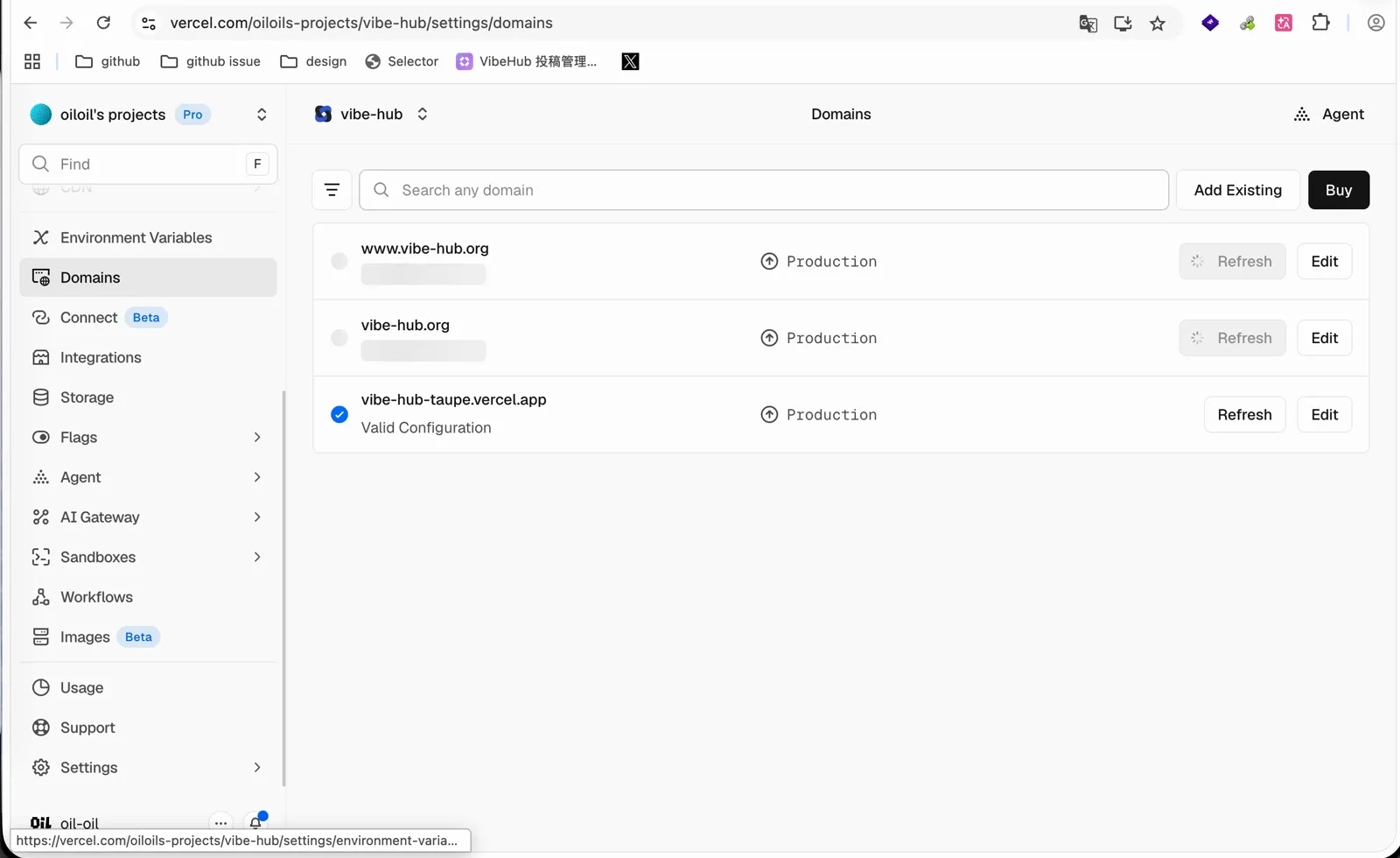Expand Sandboxes chevron
The width and height of the screenshot is (1400, 858).
point(257,557)
